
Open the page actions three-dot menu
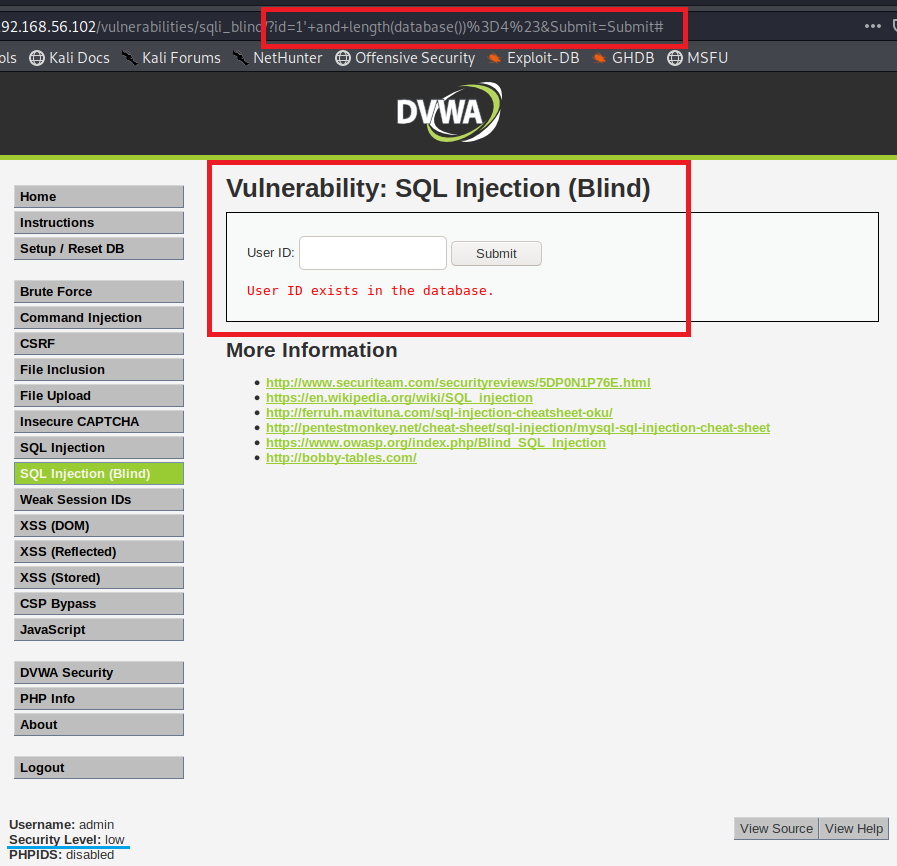874,24
